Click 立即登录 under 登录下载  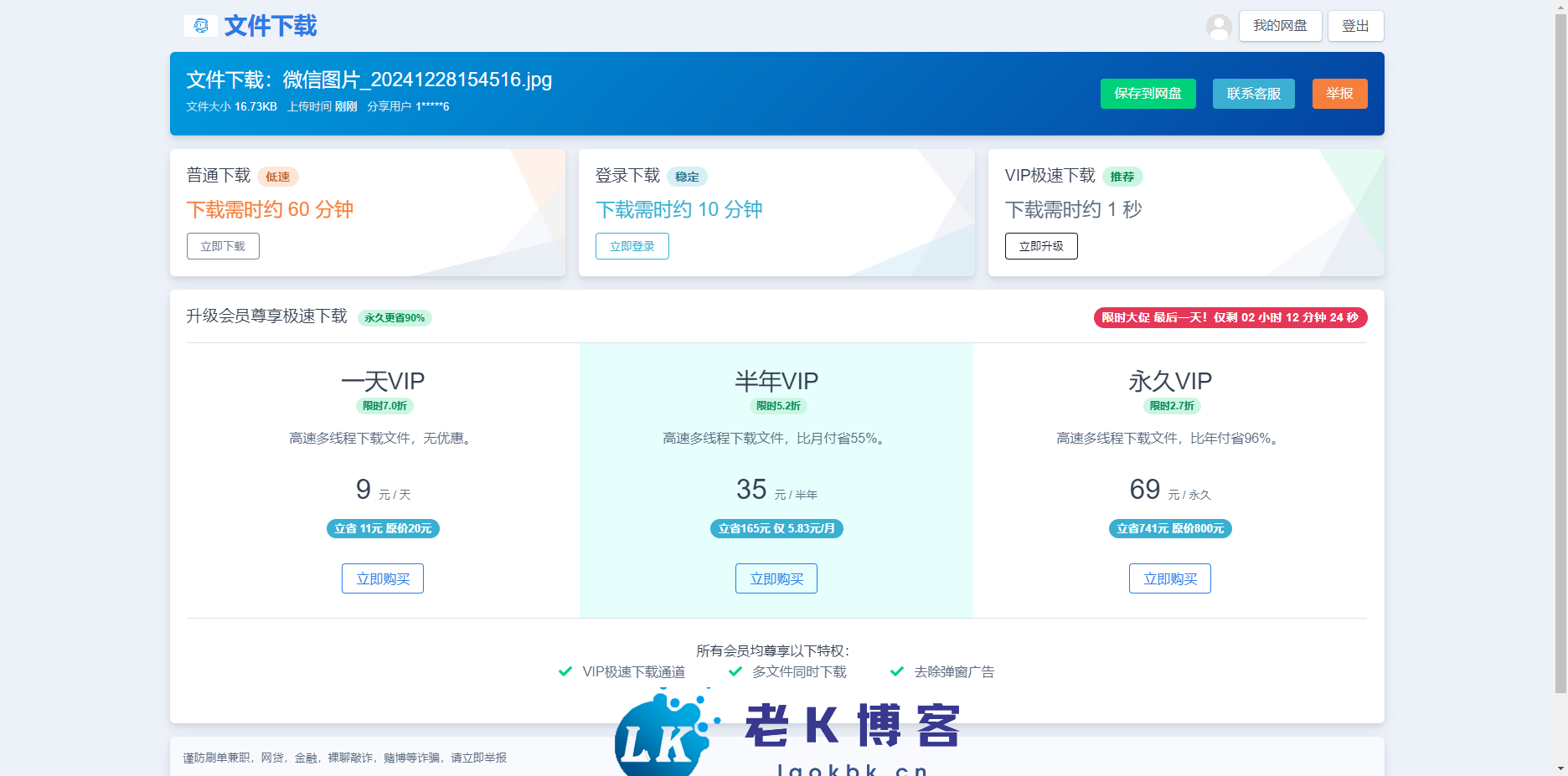pyautogui.click(x=632, y=246)
